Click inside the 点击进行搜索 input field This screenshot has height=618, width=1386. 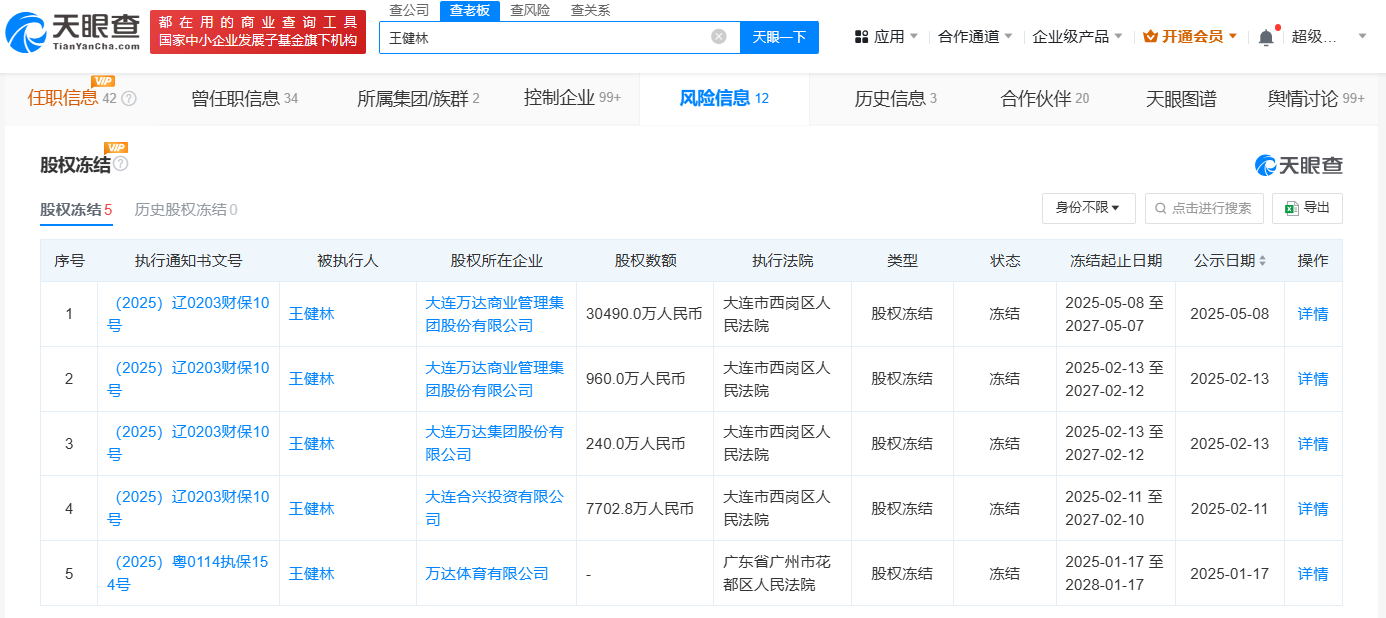[1210, 208]
